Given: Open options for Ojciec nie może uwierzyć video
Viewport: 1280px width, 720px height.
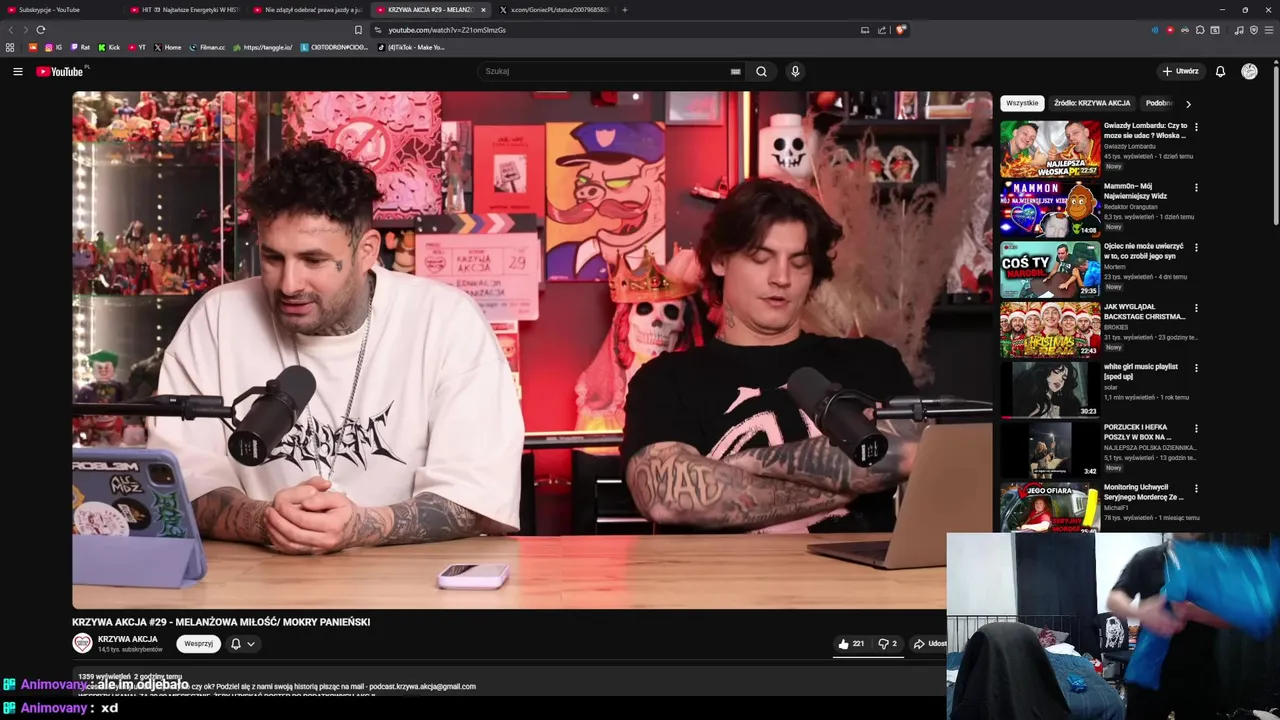Looking at the screenshot, I should 1196,247.
